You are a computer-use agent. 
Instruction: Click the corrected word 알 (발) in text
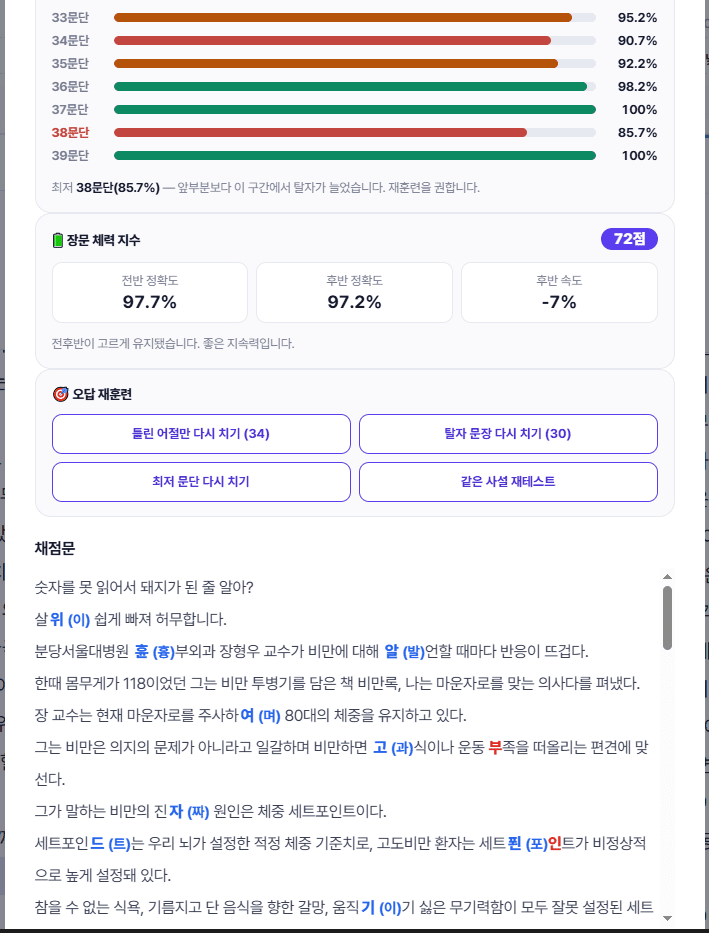tap(404, 652)
